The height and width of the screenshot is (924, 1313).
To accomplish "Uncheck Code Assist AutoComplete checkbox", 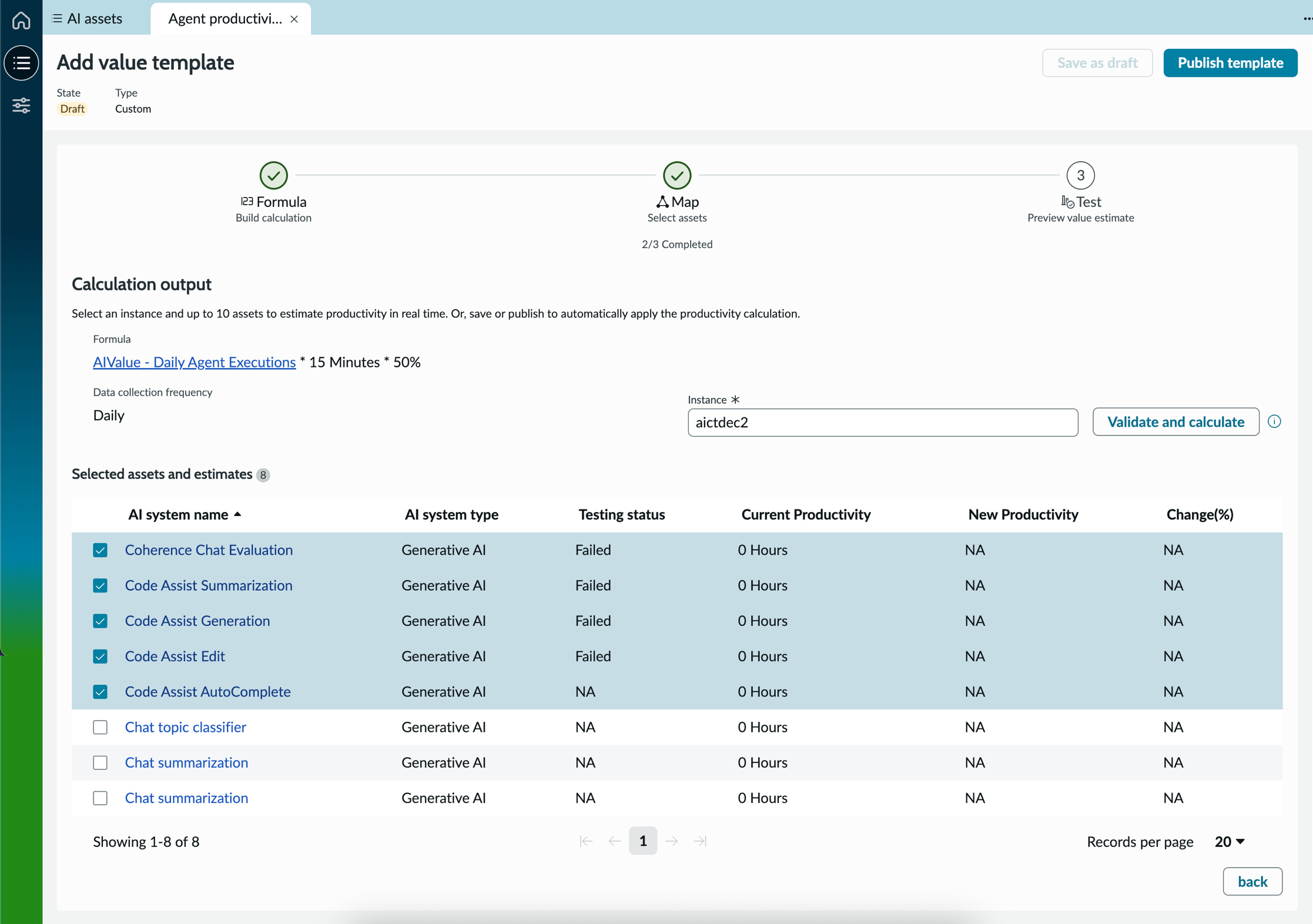I will pyautogui.click(x=100, y=692).
